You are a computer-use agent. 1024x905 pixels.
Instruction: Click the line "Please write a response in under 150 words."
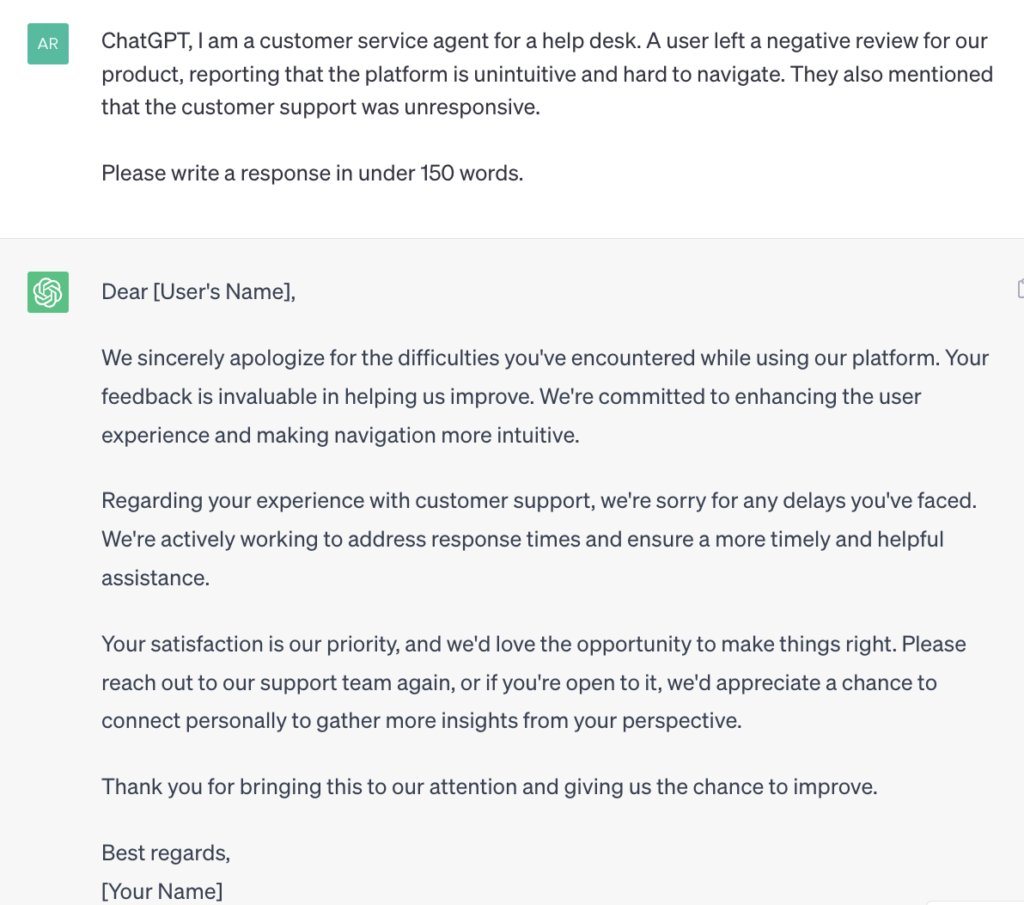coord(312,173)
